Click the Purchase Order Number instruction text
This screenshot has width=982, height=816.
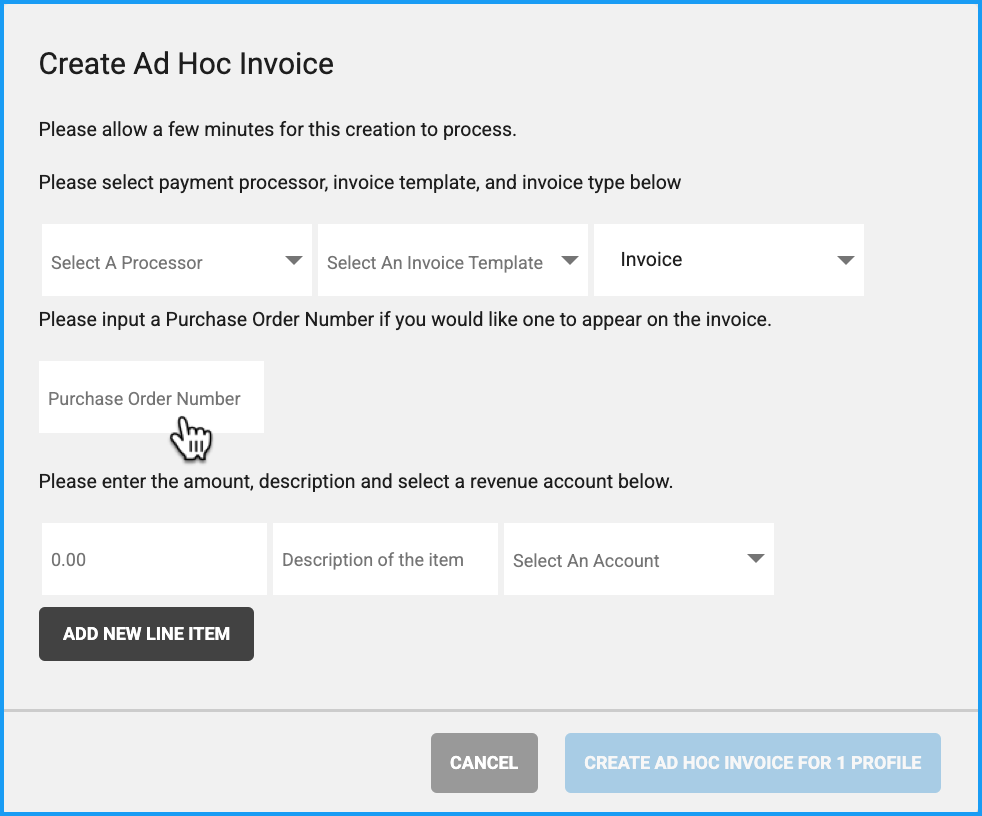coord(404,322)
